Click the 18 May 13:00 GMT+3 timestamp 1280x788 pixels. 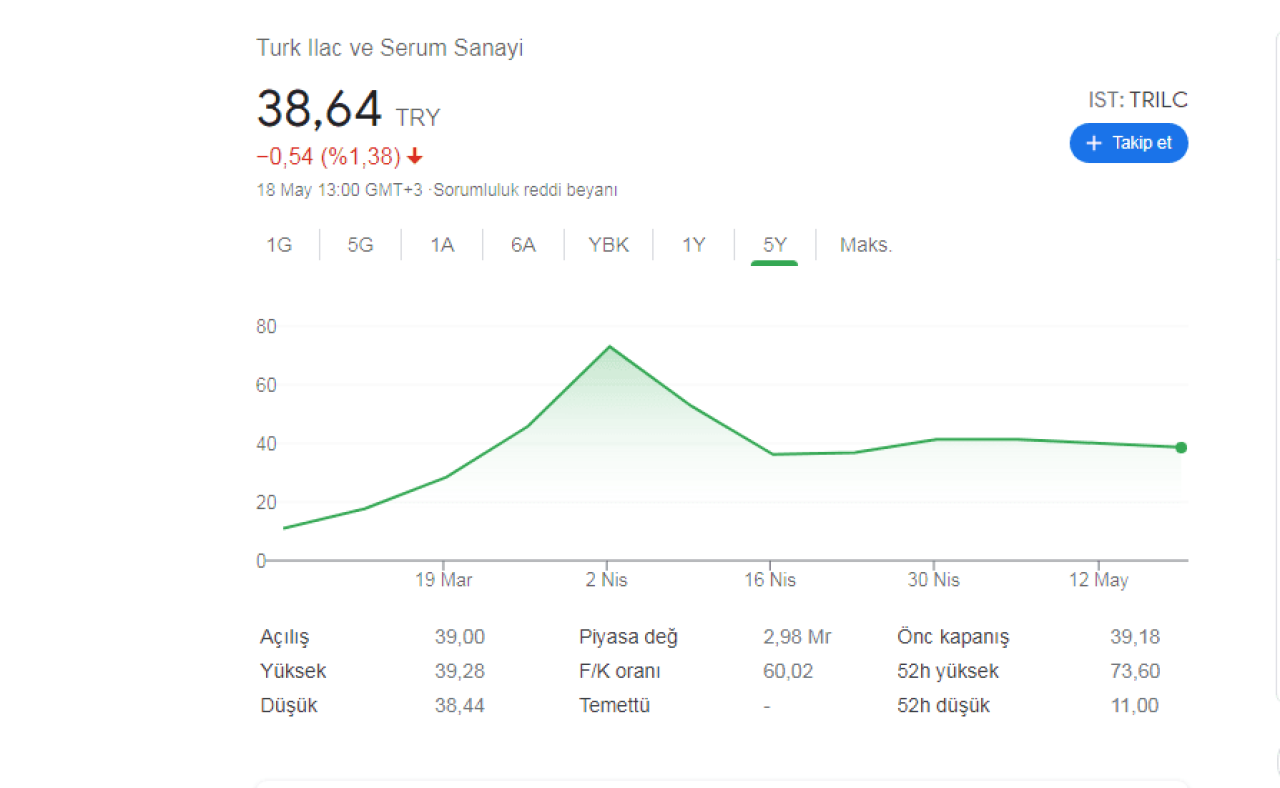340,190
